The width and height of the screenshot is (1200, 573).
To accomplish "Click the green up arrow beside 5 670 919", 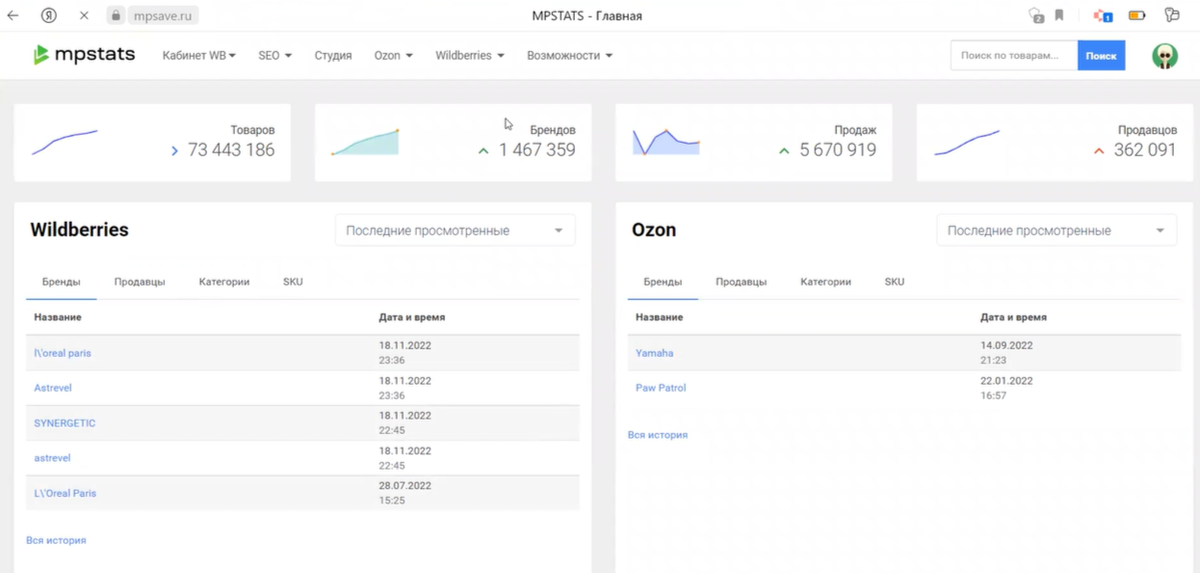I will pyautogui.click(x=784, y=151).
